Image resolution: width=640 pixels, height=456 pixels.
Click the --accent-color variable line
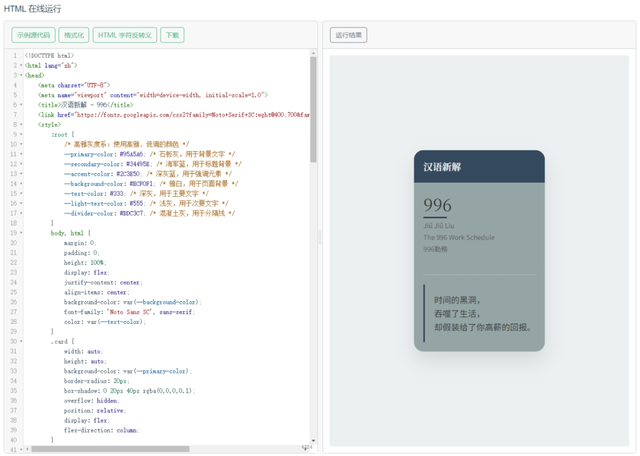(x=148, y=174)
